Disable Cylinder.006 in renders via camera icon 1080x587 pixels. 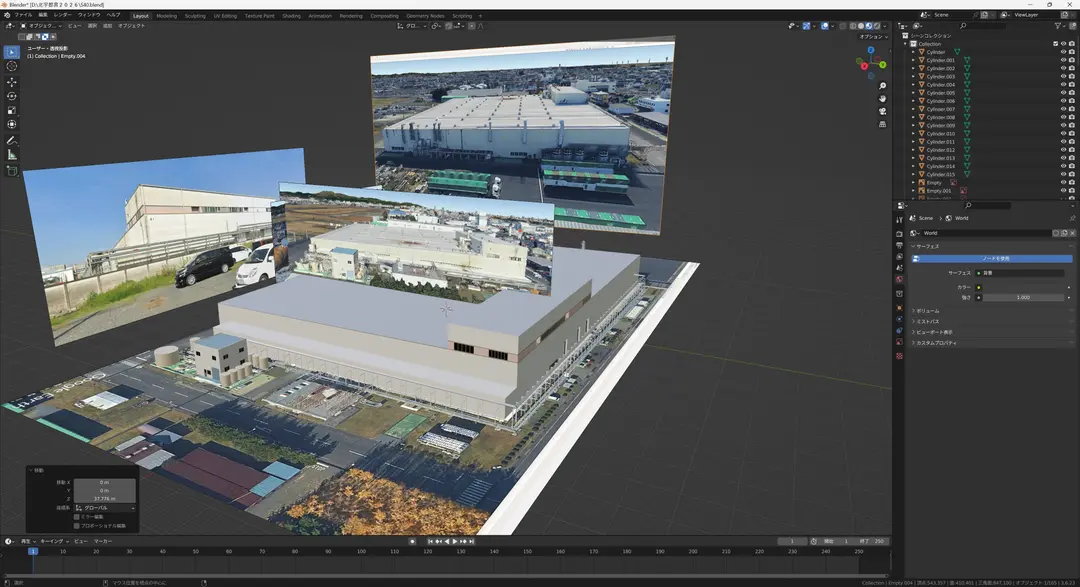(x=1071, y=101)
